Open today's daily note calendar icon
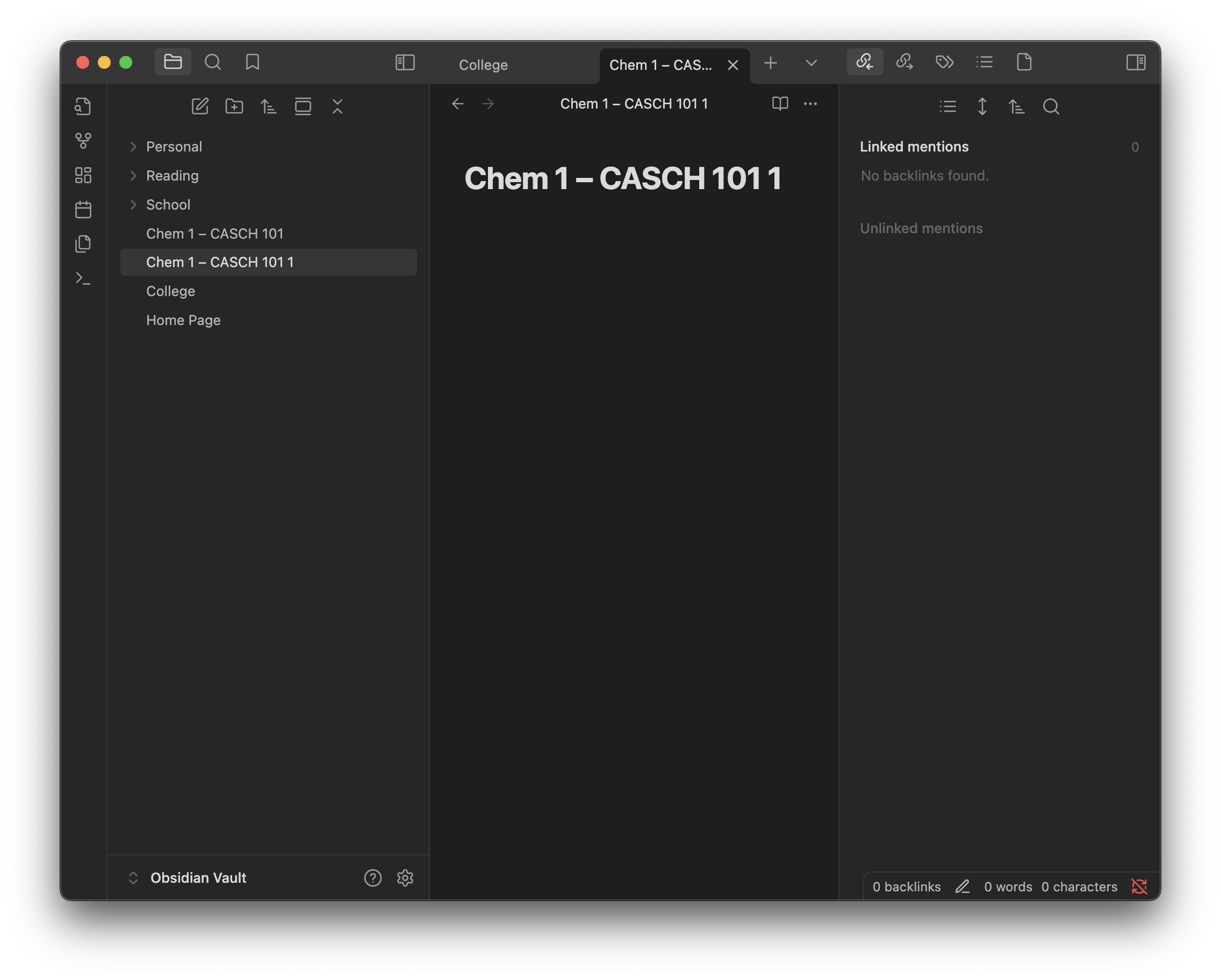This screenshot has width=1221, height=980. [83, 210]
